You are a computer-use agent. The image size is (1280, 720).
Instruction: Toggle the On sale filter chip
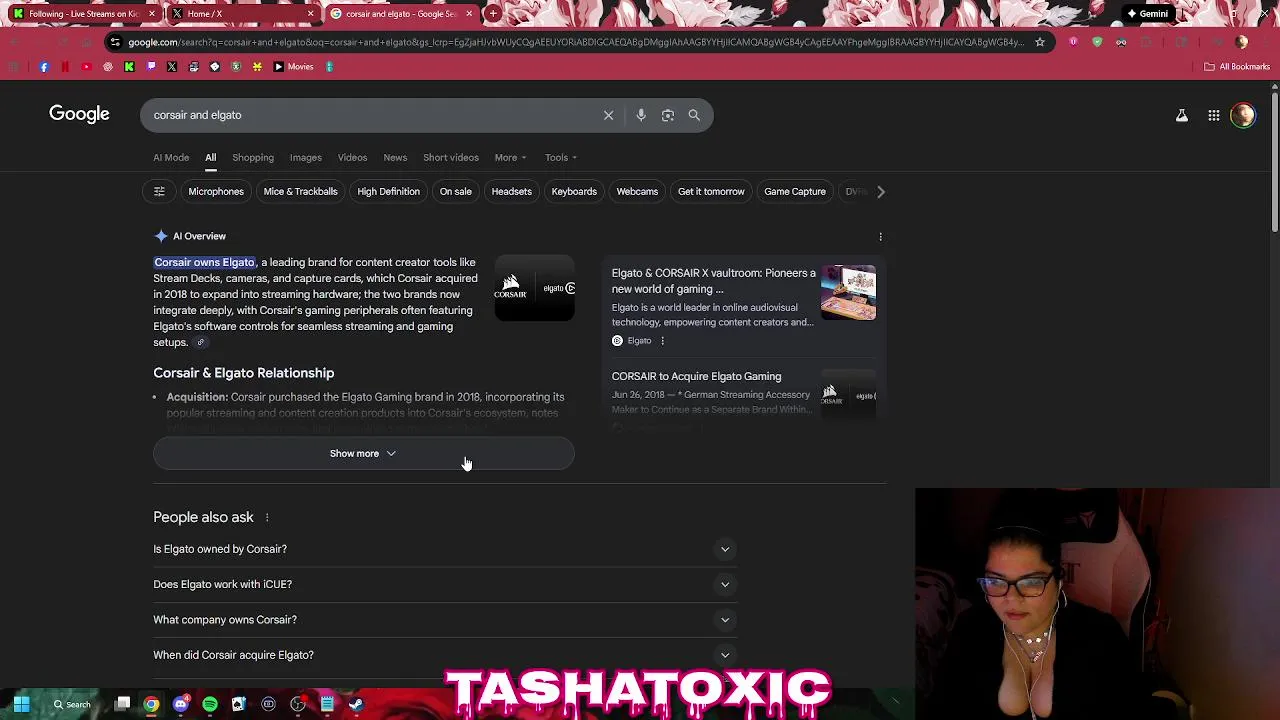(x=456, y=191)
